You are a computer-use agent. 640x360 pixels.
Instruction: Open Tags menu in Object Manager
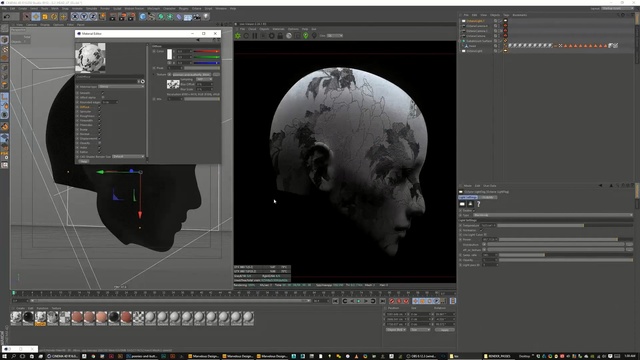[x=506, y=15]
